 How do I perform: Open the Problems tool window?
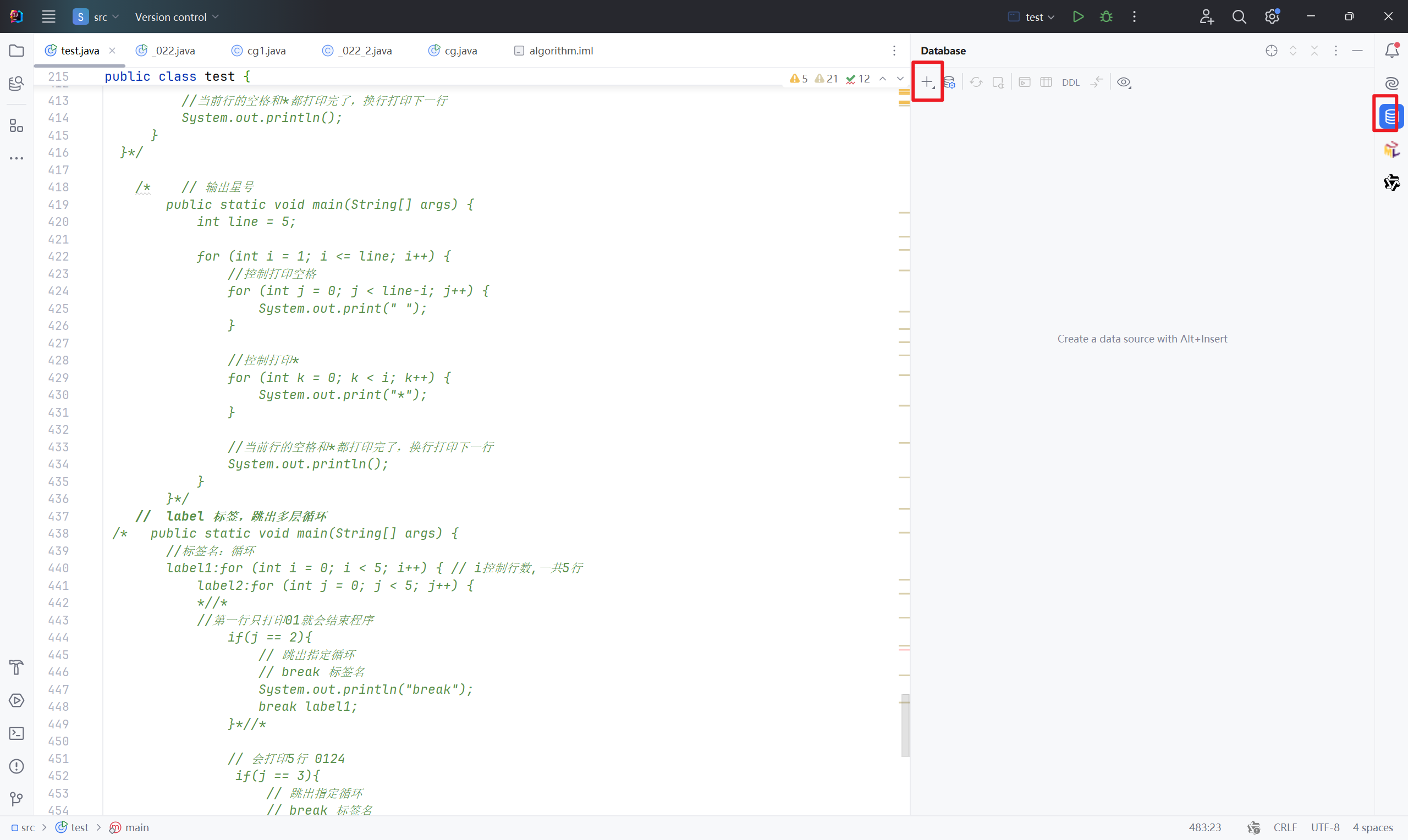coord(16,766)
